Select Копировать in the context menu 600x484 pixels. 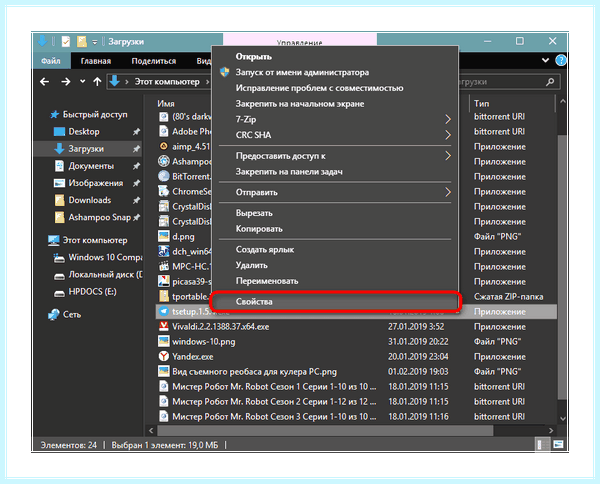point(259,229)
